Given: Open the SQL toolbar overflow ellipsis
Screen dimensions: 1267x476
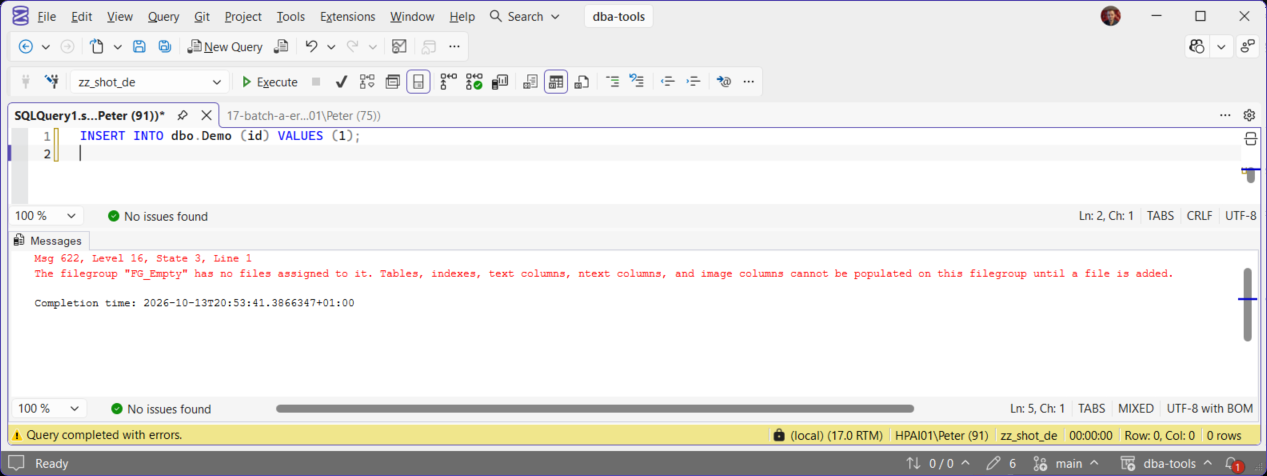Looking at the screenshot, I should click(747, 82).
